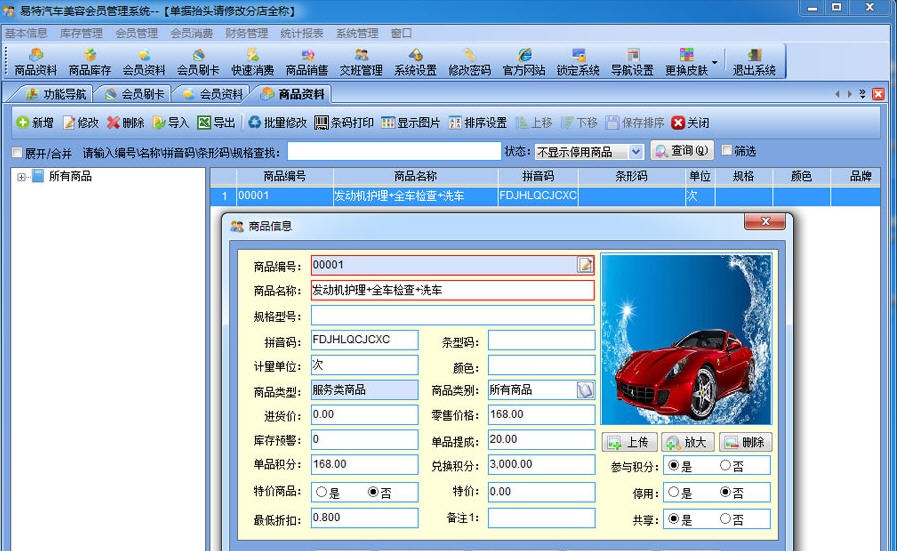Click 导出 to export products
The width and height of the screenshot is (897, 551).
[216, 122]
